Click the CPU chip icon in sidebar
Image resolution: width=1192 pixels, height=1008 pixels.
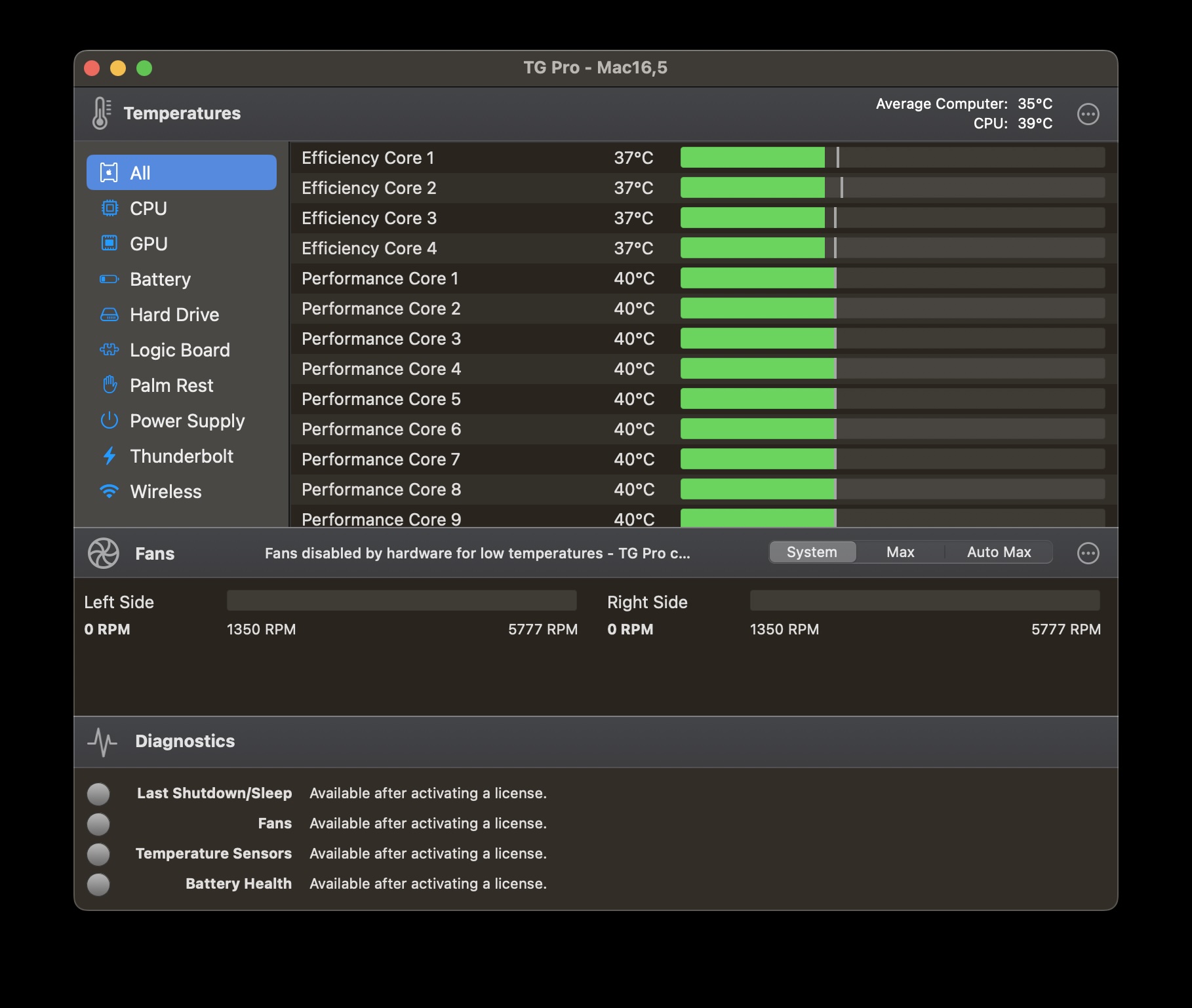tap(109, 208)
